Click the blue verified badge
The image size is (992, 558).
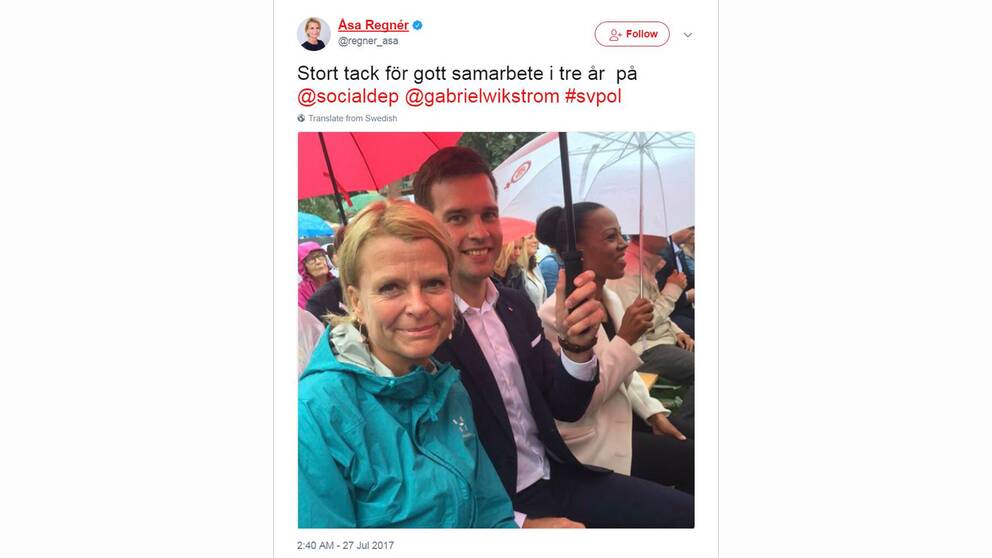418,25
